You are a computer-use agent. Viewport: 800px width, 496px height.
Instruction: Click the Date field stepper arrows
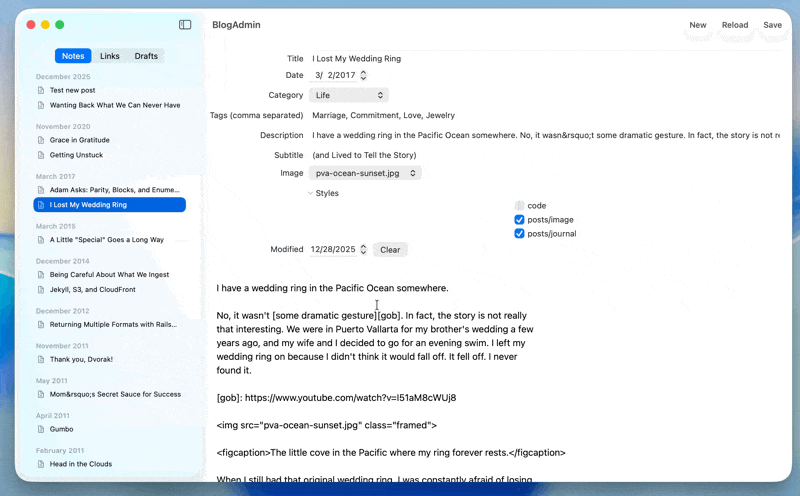[x=363, y=75]
